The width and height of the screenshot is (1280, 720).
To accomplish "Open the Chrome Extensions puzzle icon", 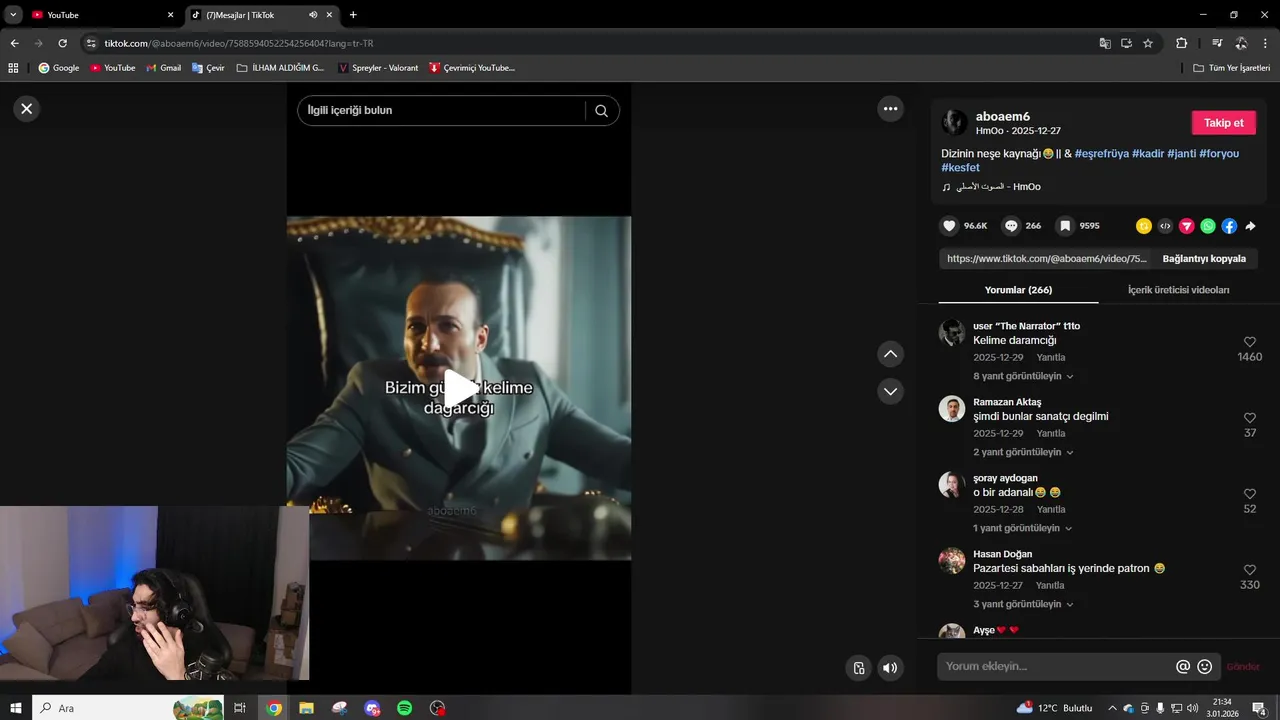I will (x=1181, y=44).
